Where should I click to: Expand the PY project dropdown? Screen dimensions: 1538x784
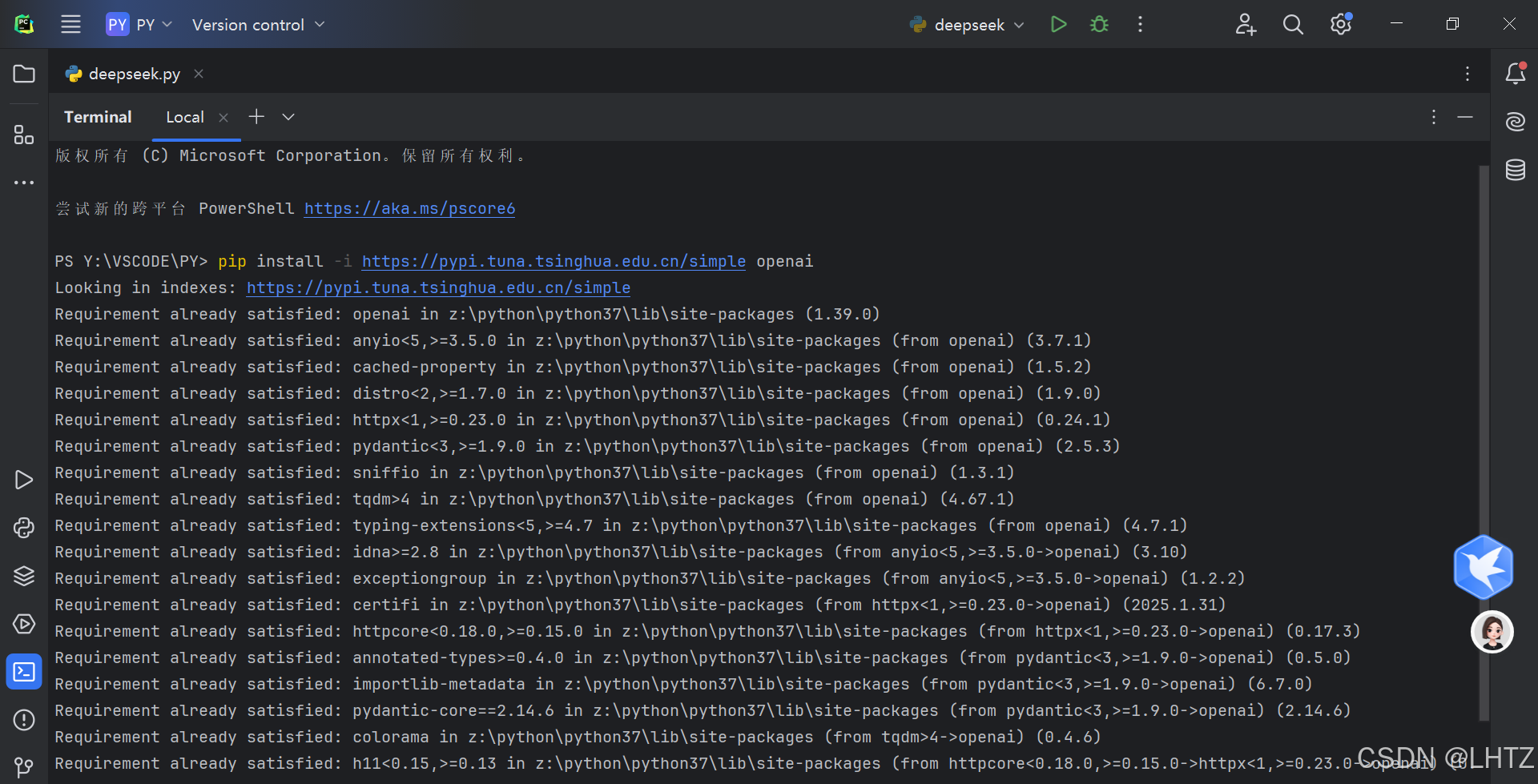[139, 24]
